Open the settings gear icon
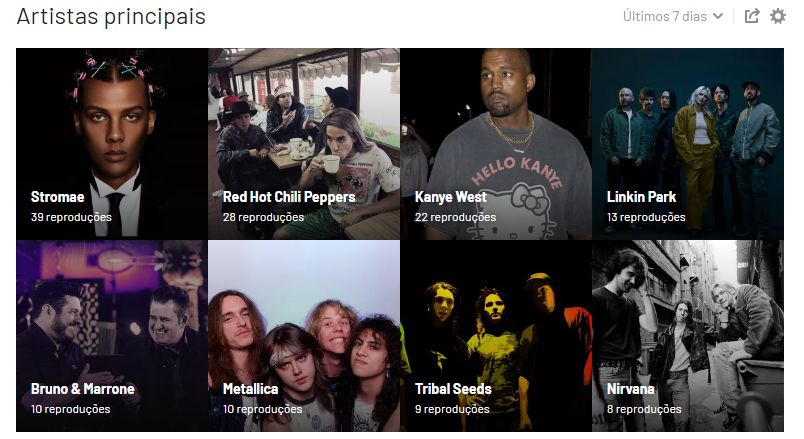 (x=778, y=16)
